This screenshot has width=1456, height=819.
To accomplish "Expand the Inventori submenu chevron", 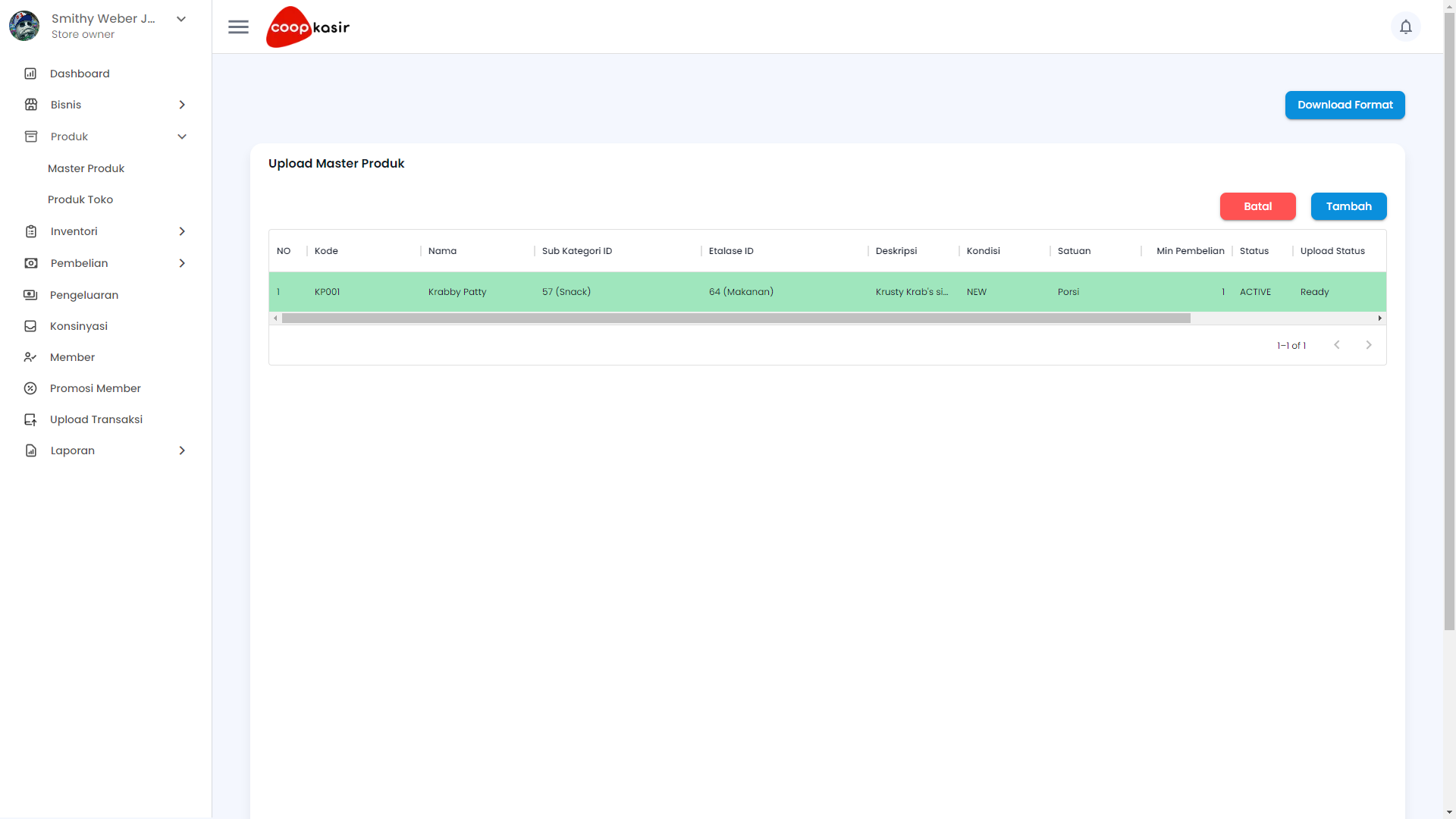I will (x=182, y=231).
